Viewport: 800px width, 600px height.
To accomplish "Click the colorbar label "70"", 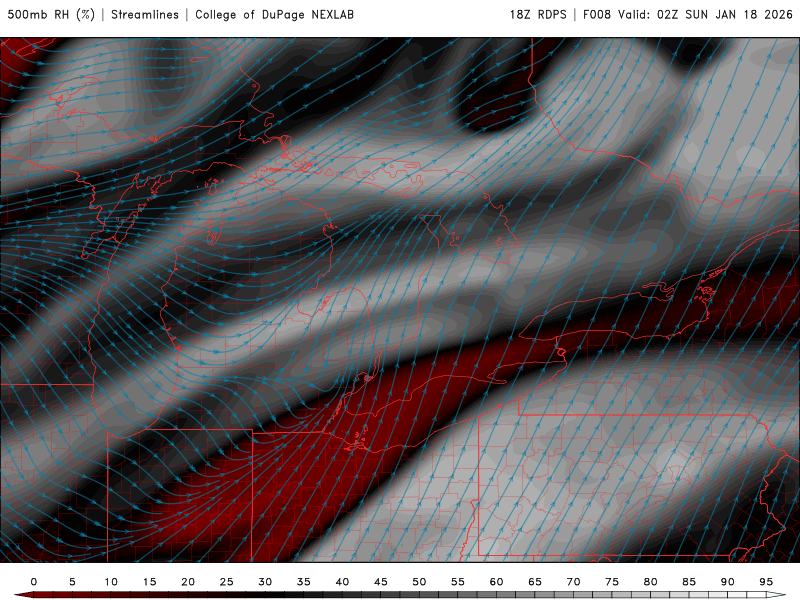I will pos(573,582).
